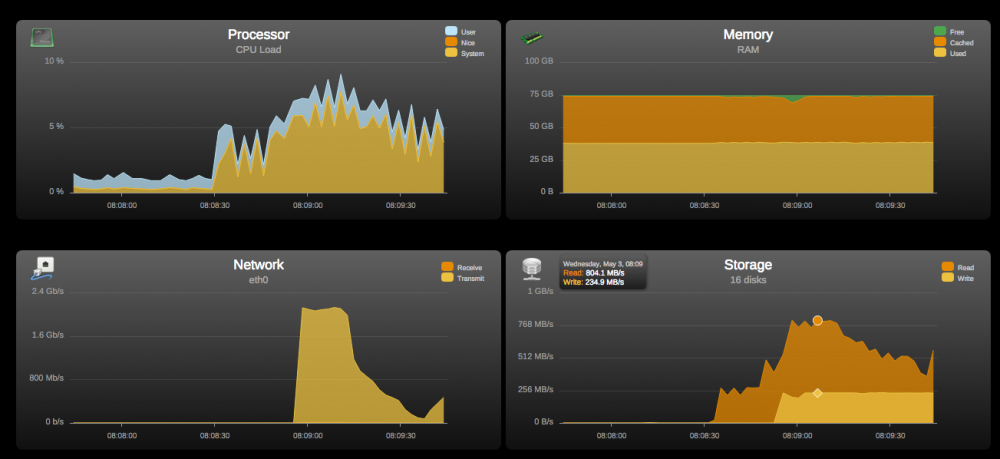Click the 2.4 Gb/s axis label
The image size is (1000, 459).
click(x=48, y=291)
